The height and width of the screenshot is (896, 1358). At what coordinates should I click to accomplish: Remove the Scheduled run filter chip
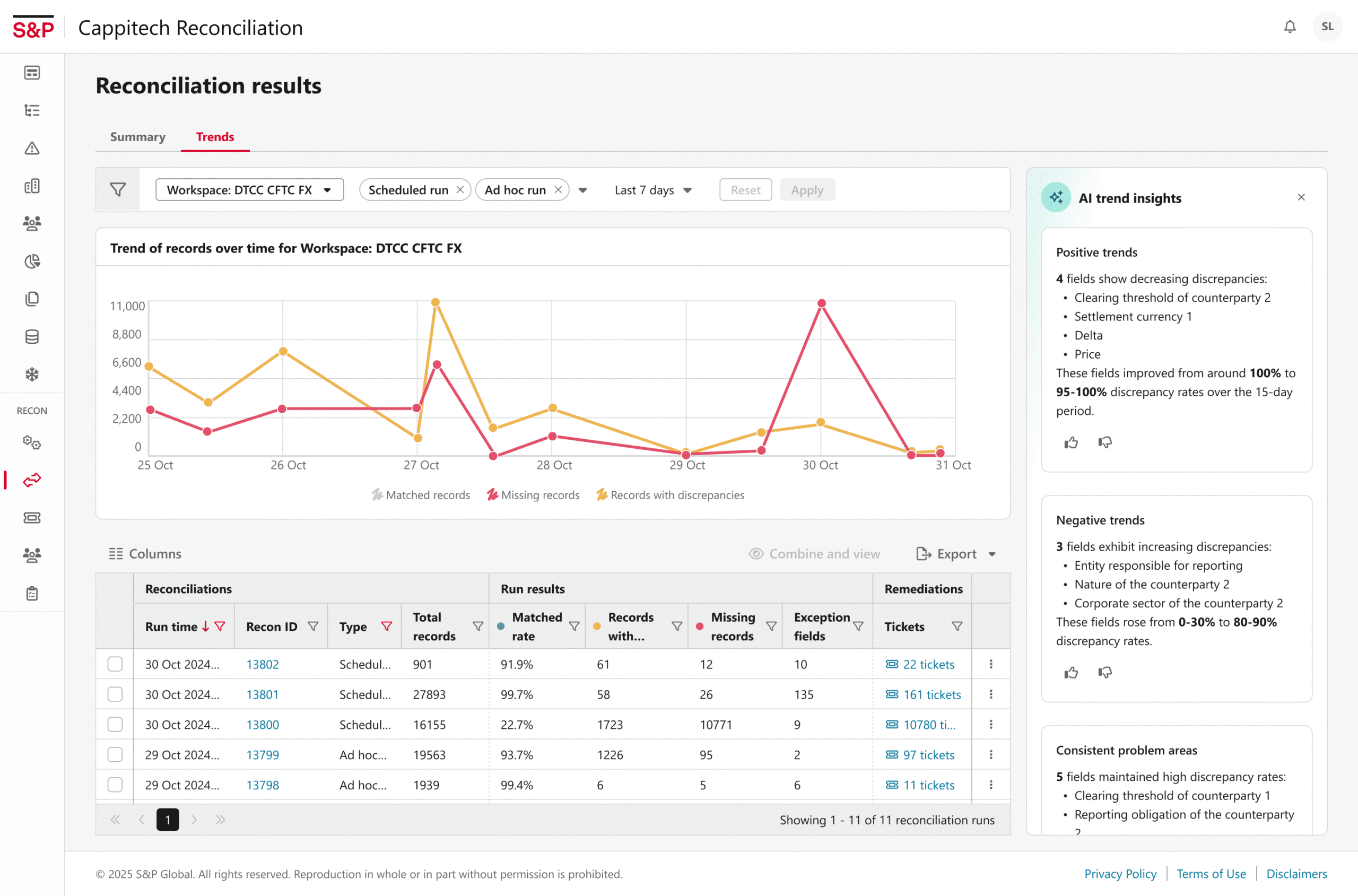click(460, 190)
